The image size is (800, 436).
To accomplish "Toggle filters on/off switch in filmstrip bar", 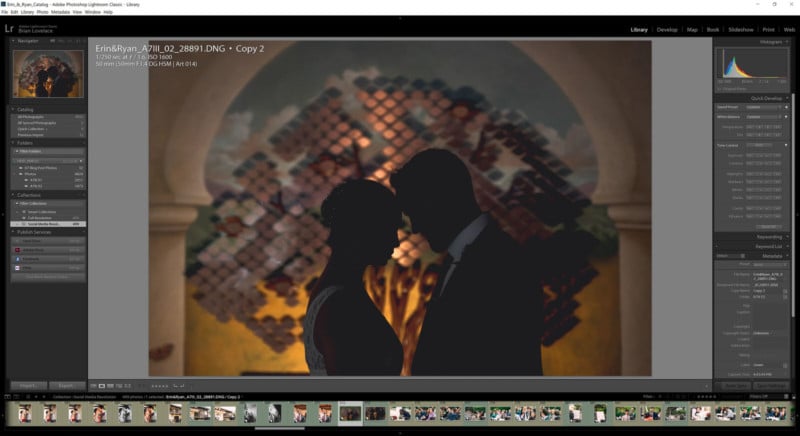I will point(786,396).
